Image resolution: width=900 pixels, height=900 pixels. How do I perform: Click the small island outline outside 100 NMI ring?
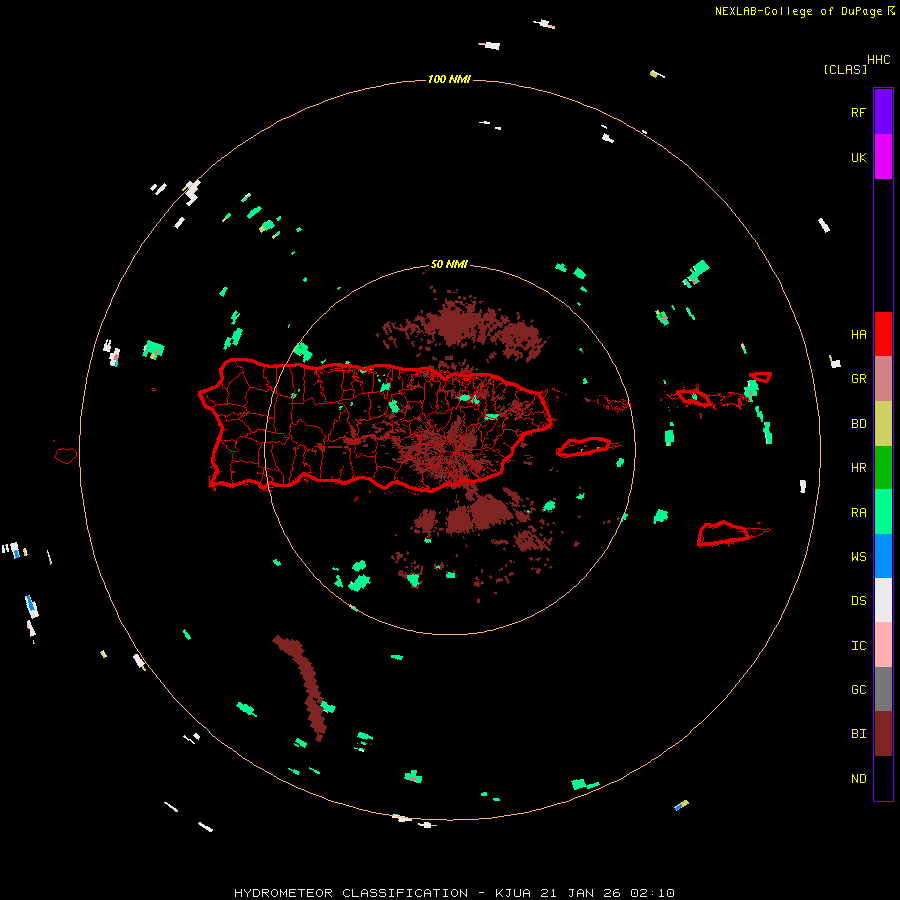(66, 455)
